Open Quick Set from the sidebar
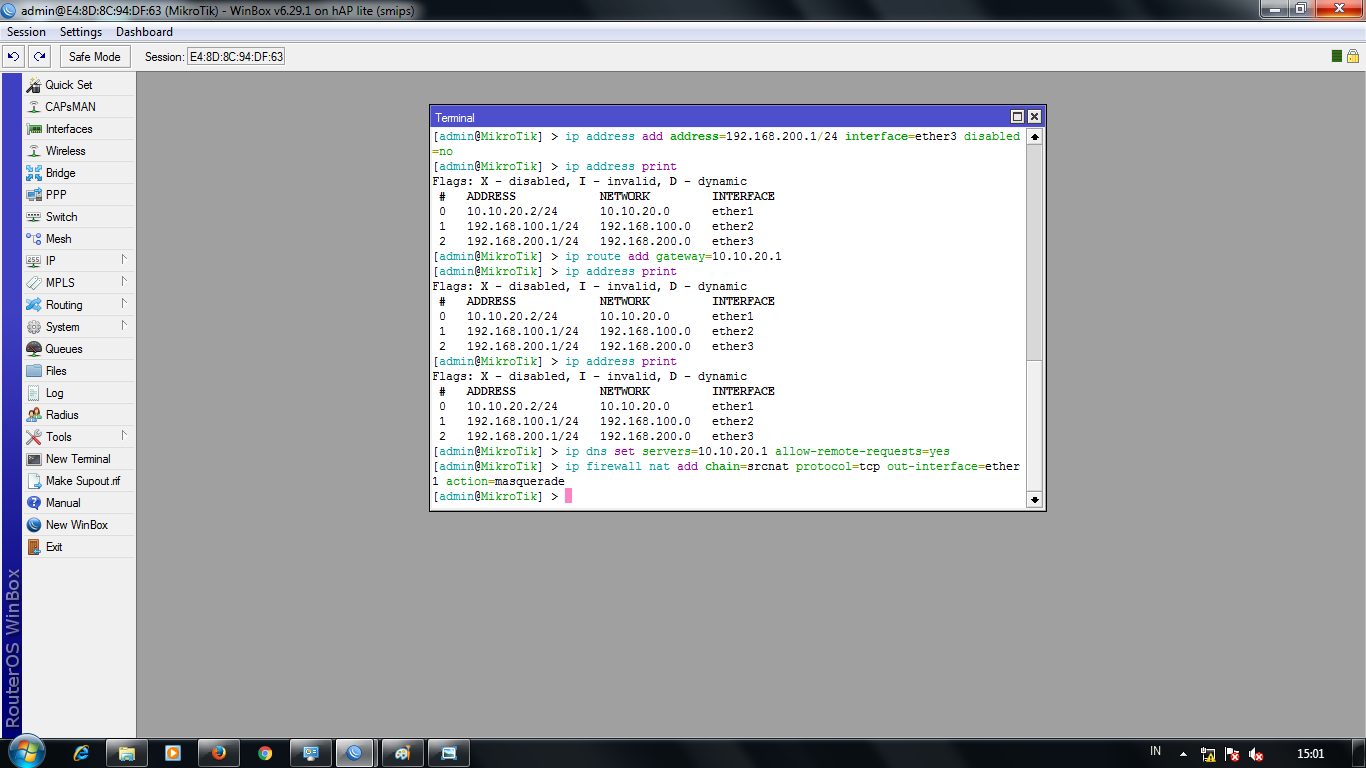 coord(68,85)
